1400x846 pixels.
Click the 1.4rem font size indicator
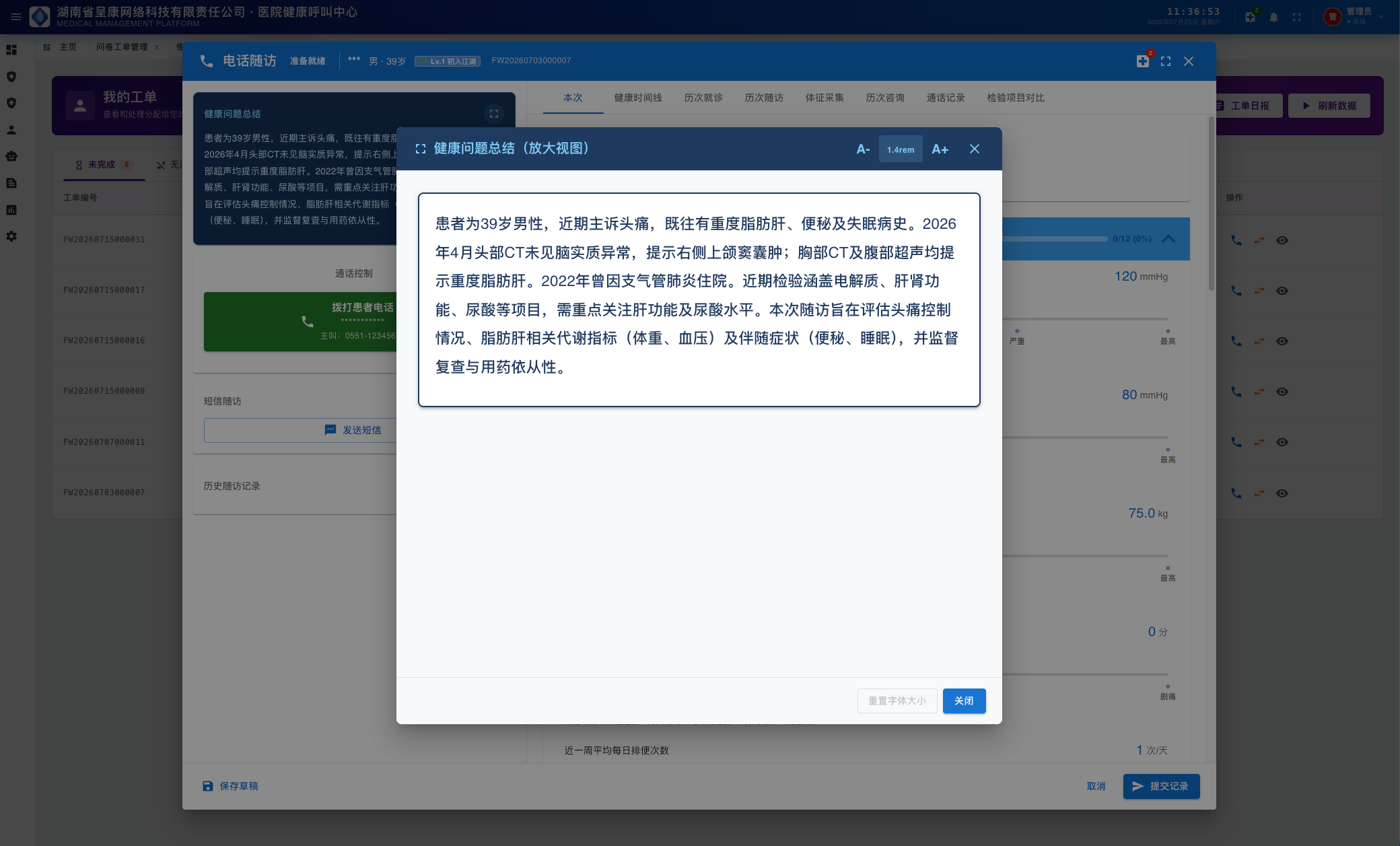pyautogui.click(x=901, y=149)
